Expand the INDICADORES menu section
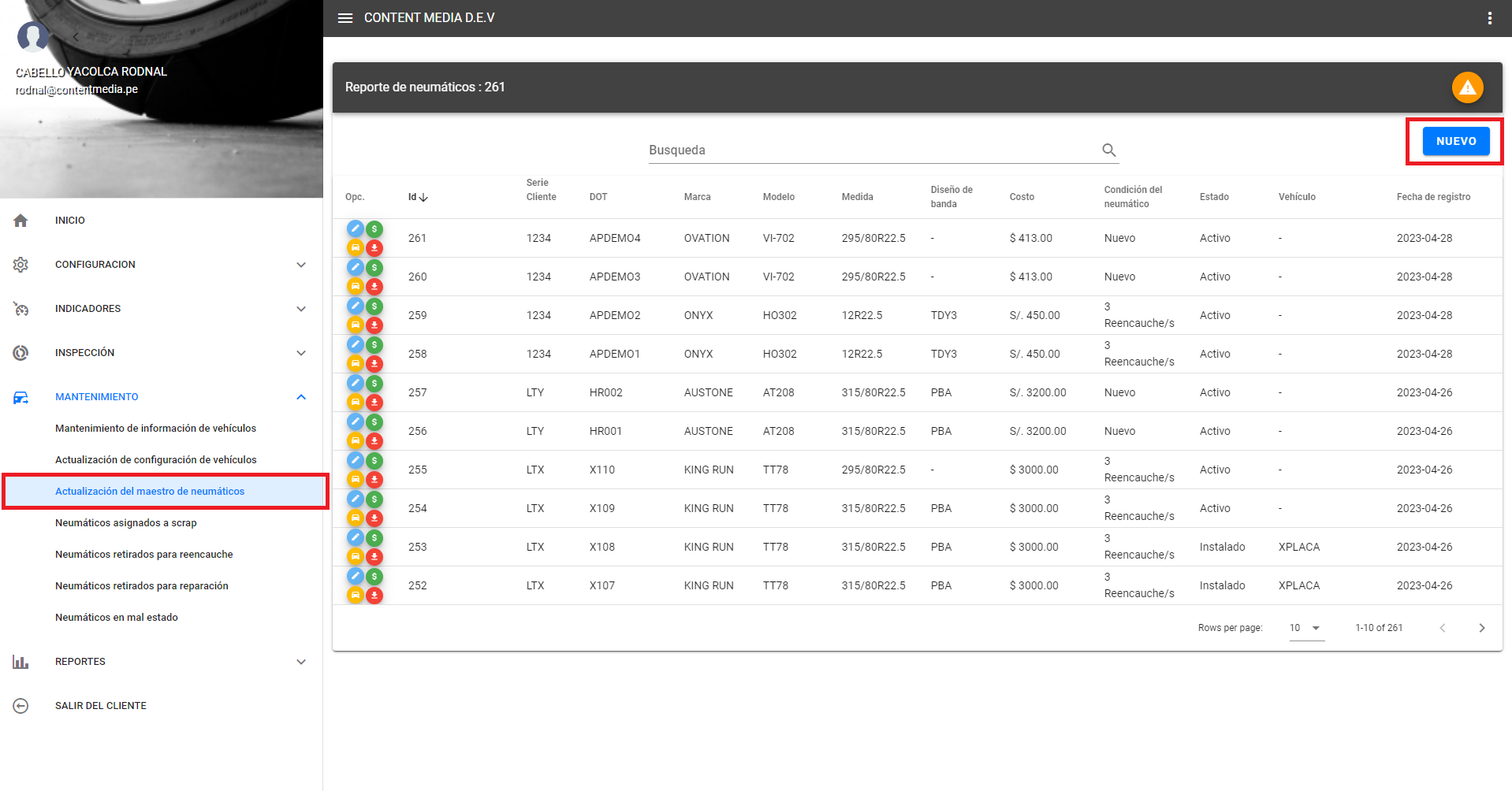This screenshot has height=791, width=1512. (x=300, y=309)
